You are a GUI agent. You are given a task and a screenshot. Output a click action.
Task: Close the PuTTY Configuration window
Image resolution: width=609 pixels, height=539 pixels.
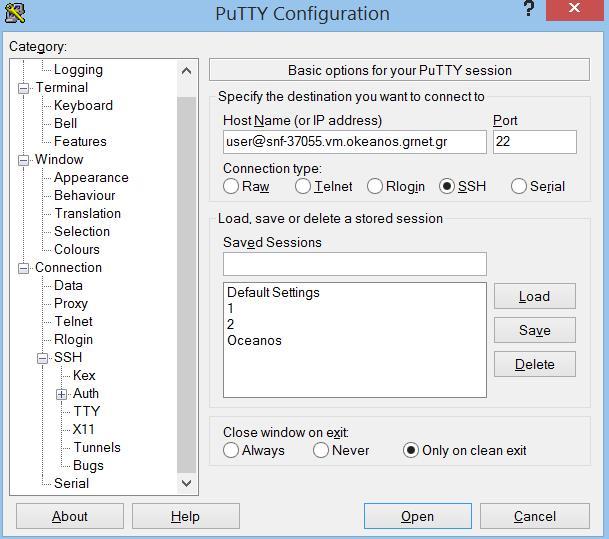coord(574,9)
